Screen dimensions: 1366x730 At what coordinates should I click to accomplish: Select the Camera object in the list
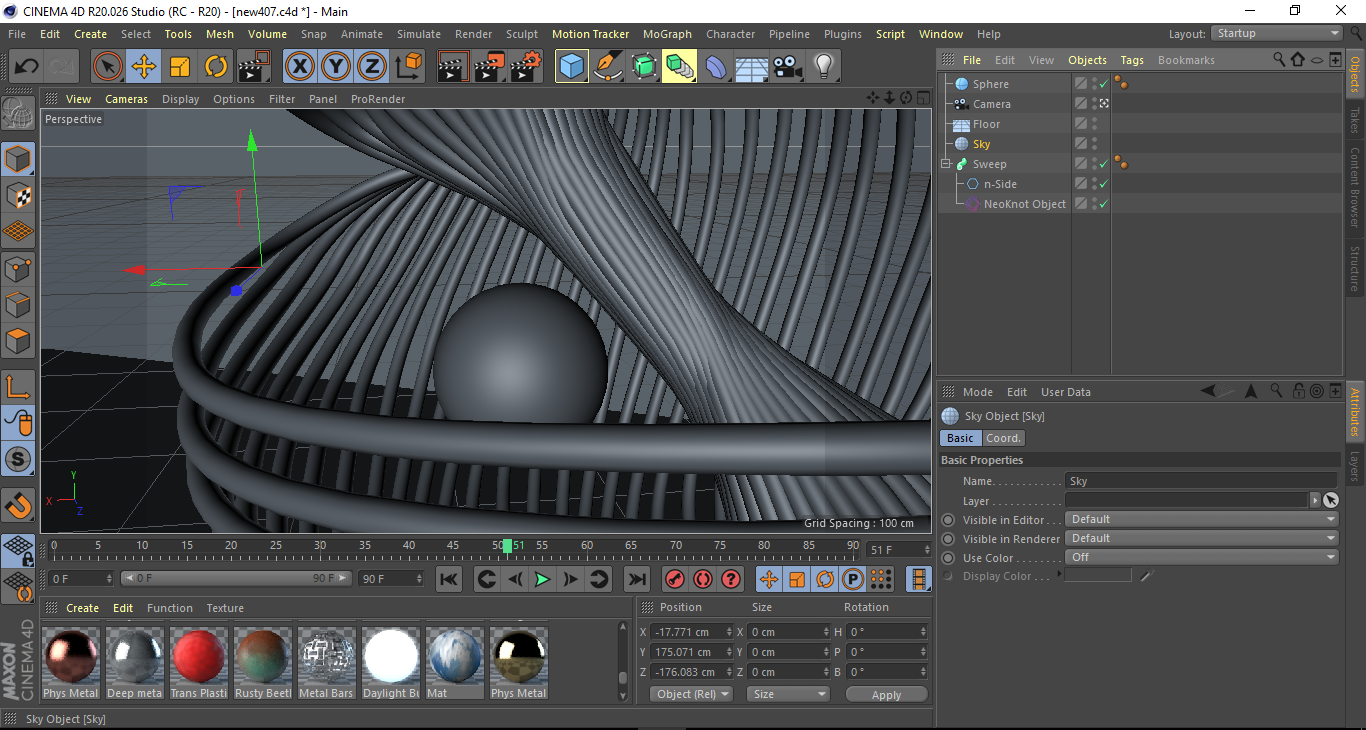click(991, 104)
